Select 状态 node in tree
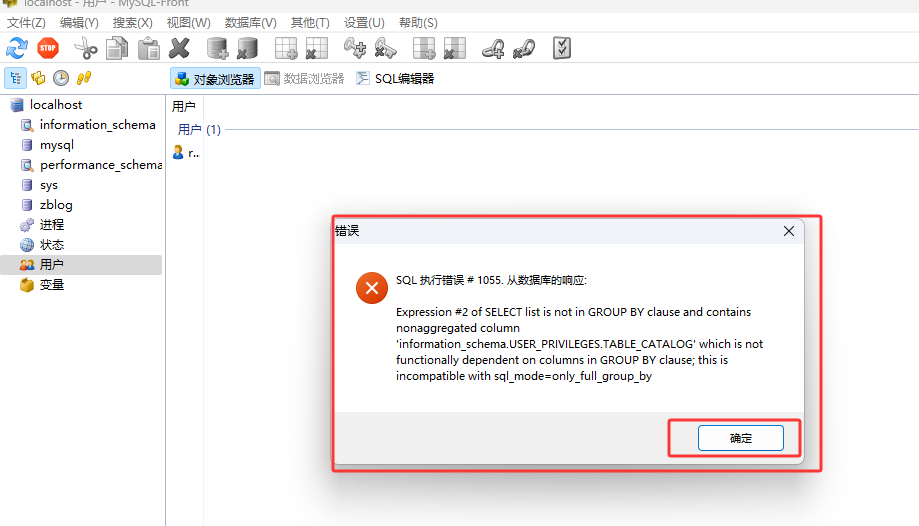Viewport: 919px width, 526px height. pyautogui.click(x=52, y=245)
